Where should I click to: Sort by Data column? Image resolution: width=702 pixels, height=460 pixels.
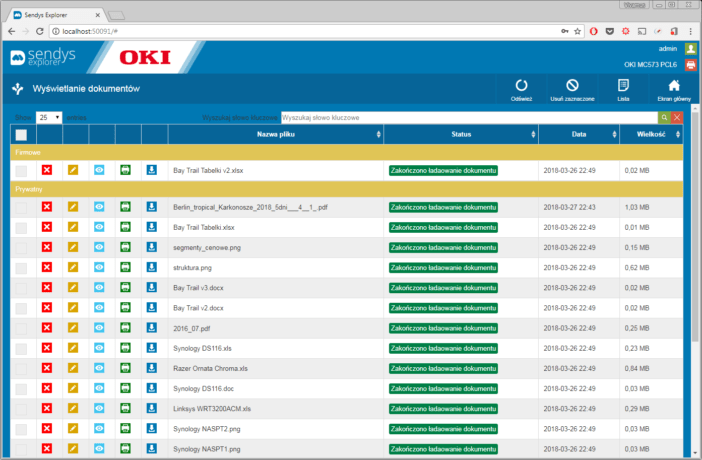coord(579,134)
